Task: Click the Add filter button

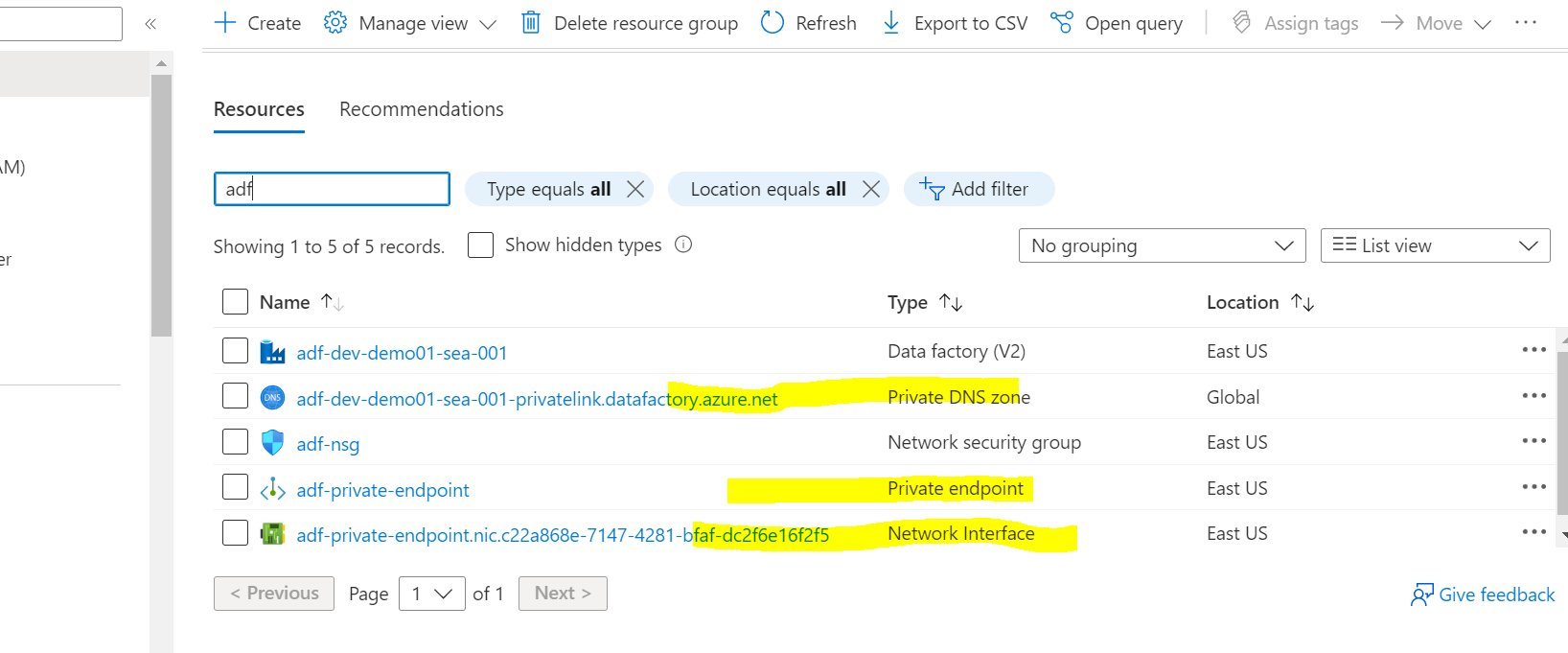Action: coord(979,189)
